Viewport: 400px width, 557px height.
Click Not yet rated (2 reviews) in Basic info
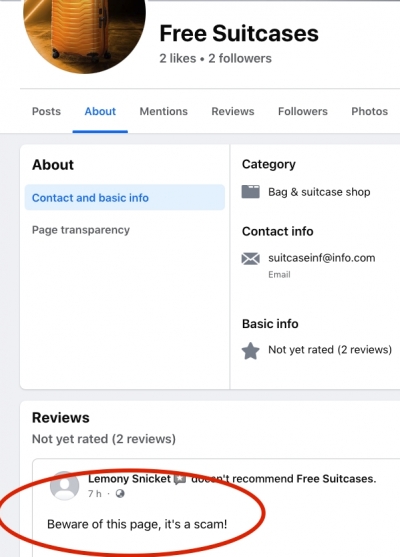pos(330,350)
